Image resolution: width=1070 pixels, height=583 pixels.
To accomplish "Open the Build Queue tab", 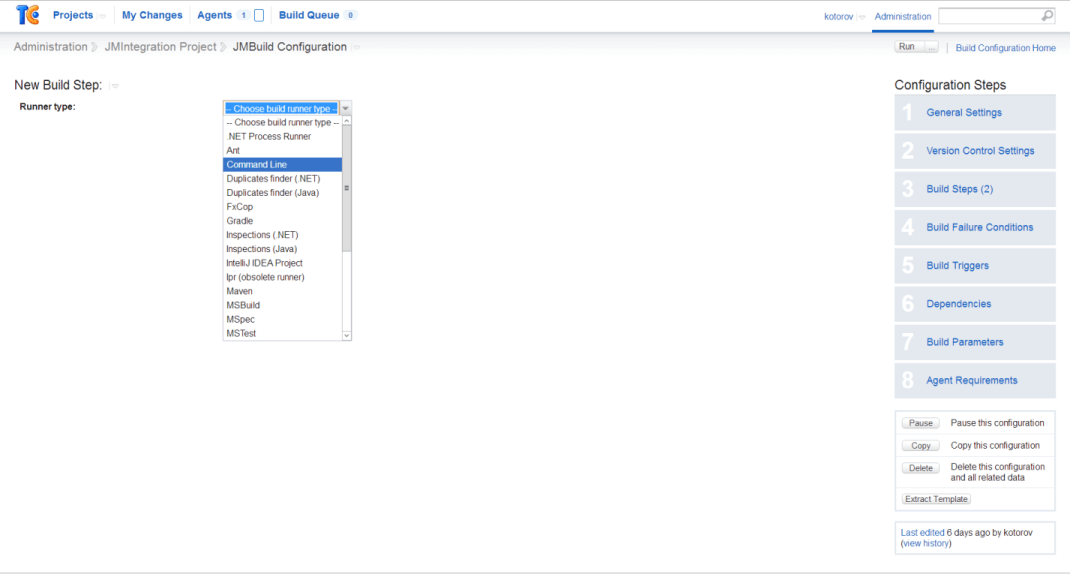I will coord(309,15).
